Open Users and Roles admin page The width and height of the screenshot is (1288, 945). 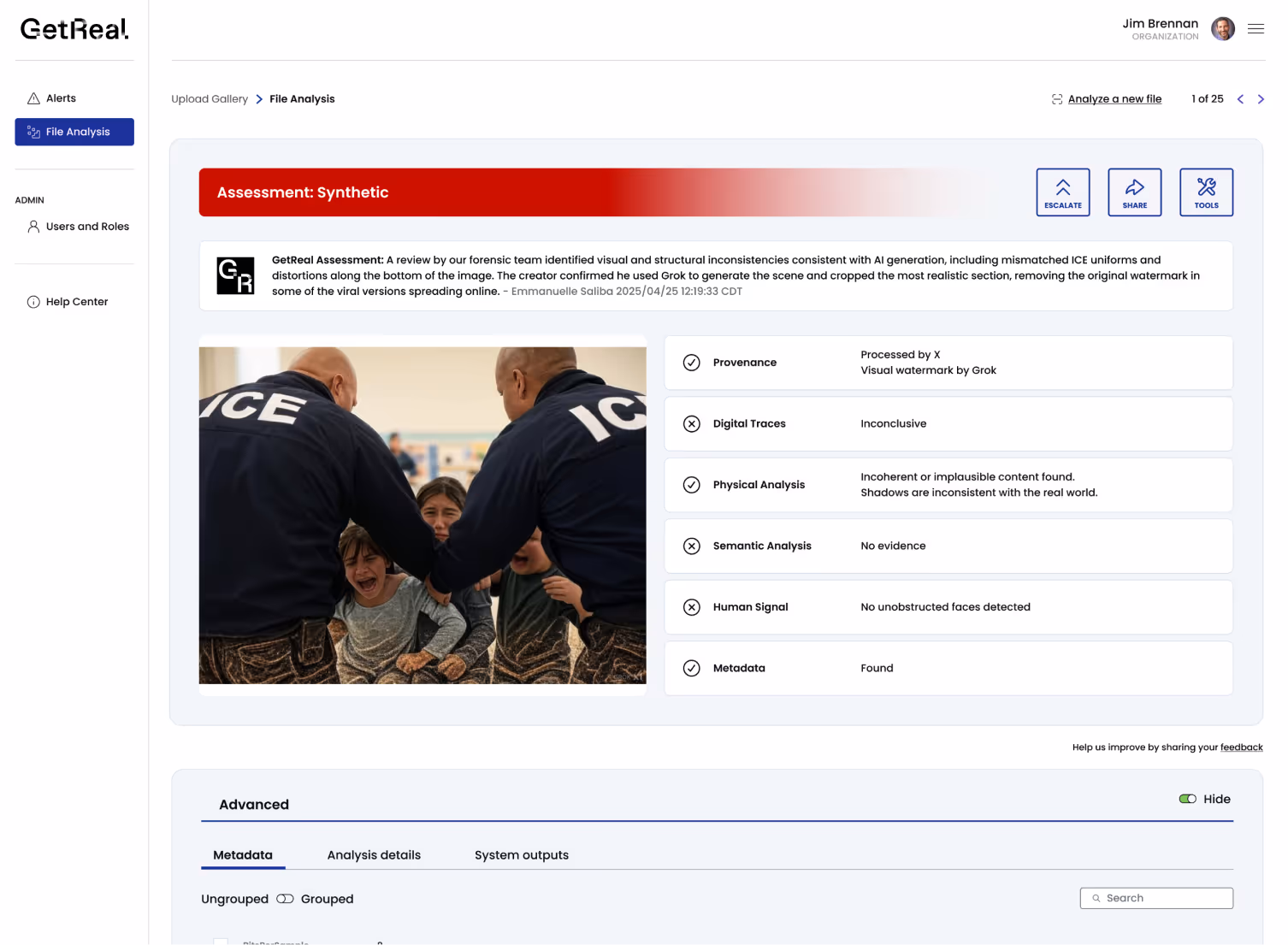coord(78,227)
